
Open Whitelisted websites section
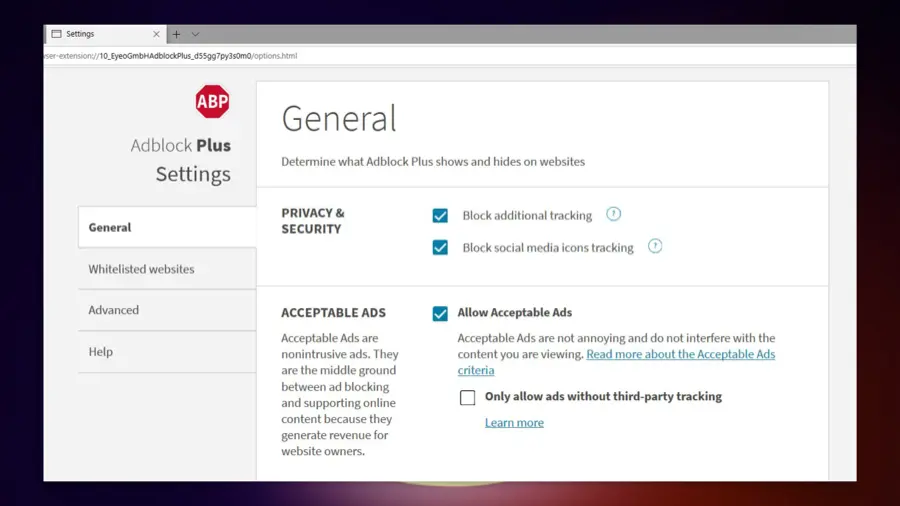pyautogui.click(x=167, y=268)
